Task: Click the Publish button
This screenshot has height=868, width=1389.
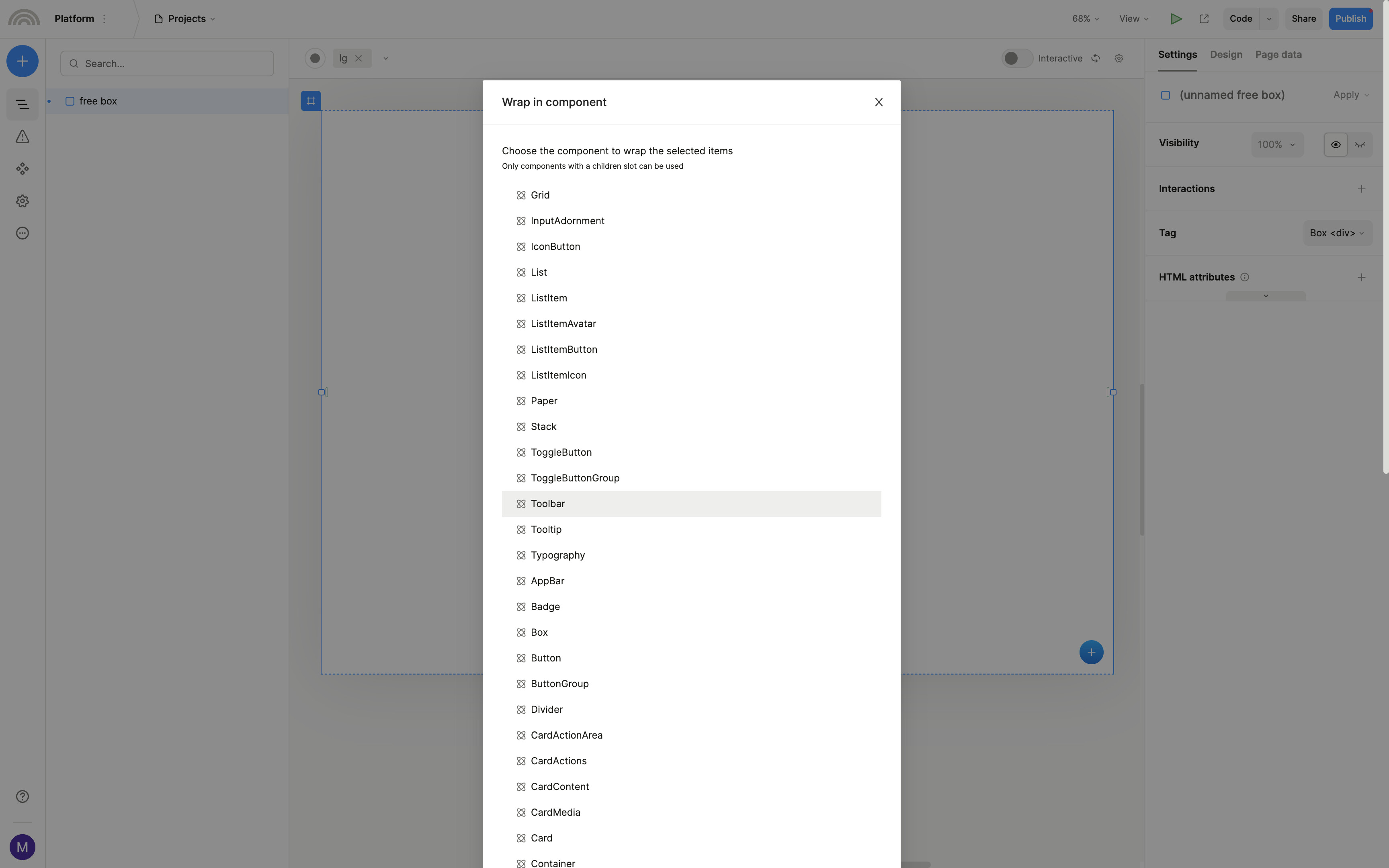Action: 1350,19
